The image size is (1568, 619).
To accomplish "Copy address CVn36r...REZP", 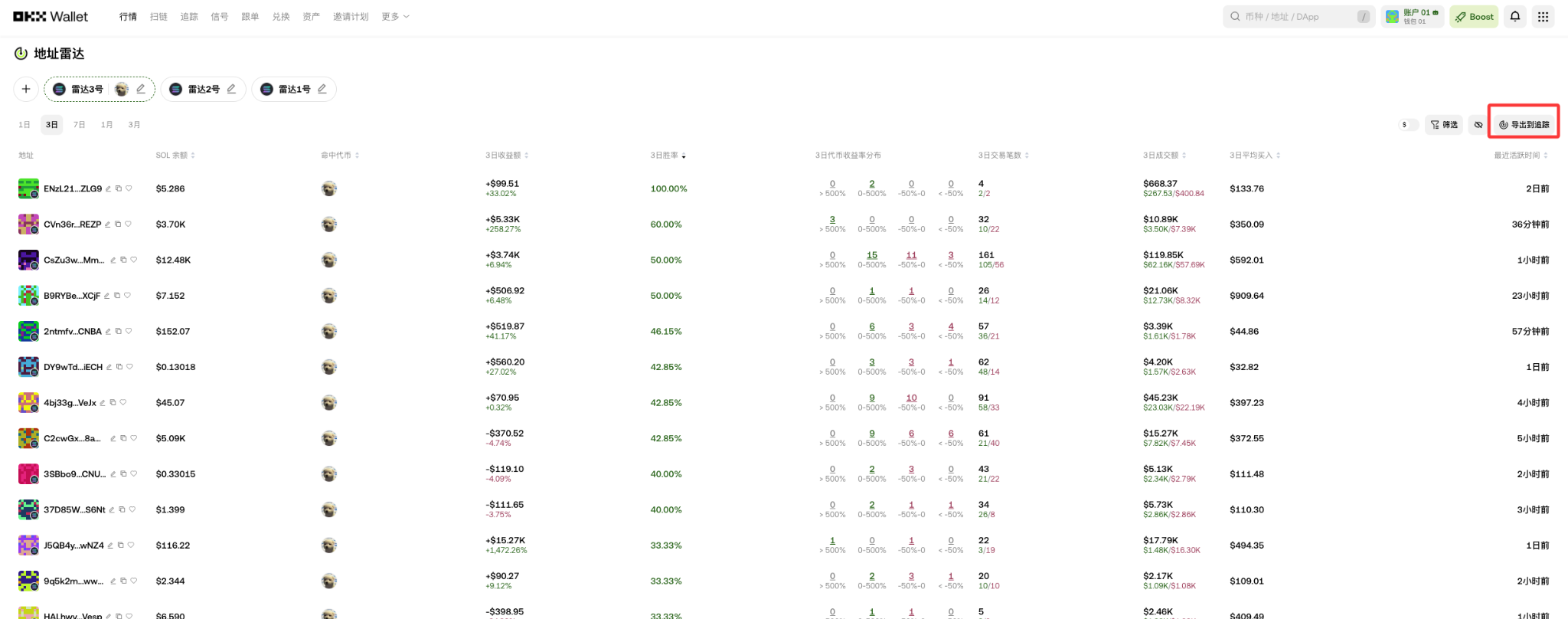I will [x=118, y=224].
